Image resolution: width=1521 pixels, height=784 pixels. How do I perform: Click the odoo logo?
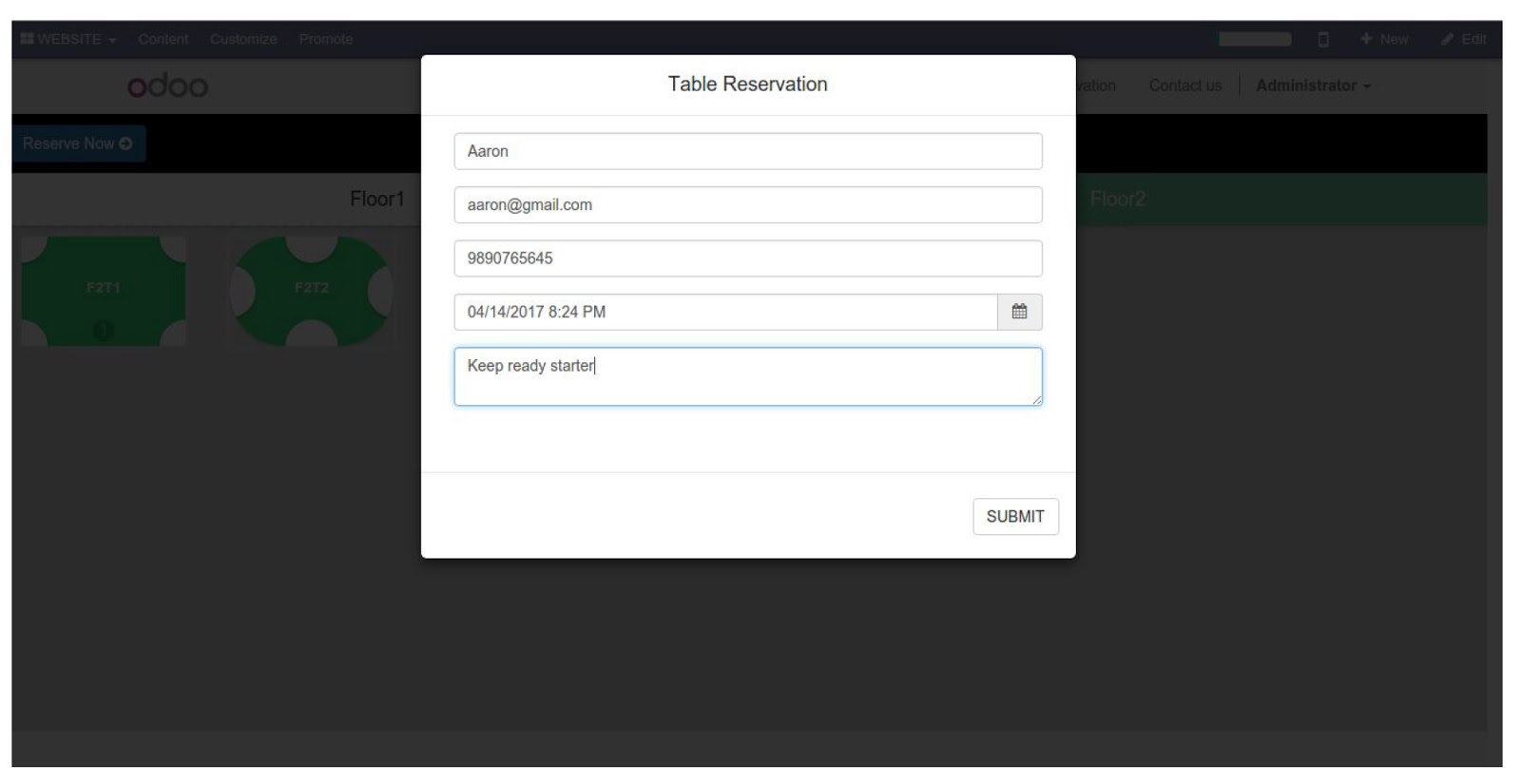pyautogui.click(x=167, y=86)
